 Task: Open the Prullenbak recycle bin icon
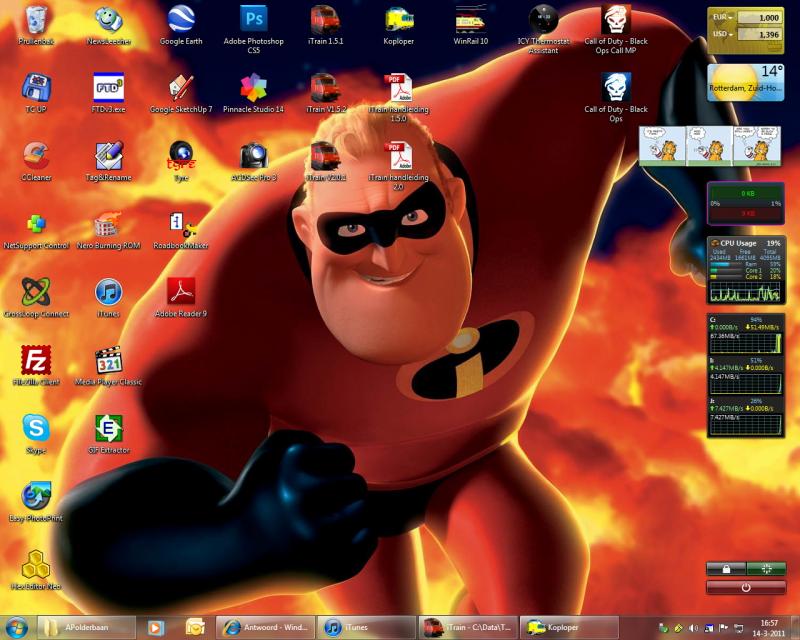[36, 26]
